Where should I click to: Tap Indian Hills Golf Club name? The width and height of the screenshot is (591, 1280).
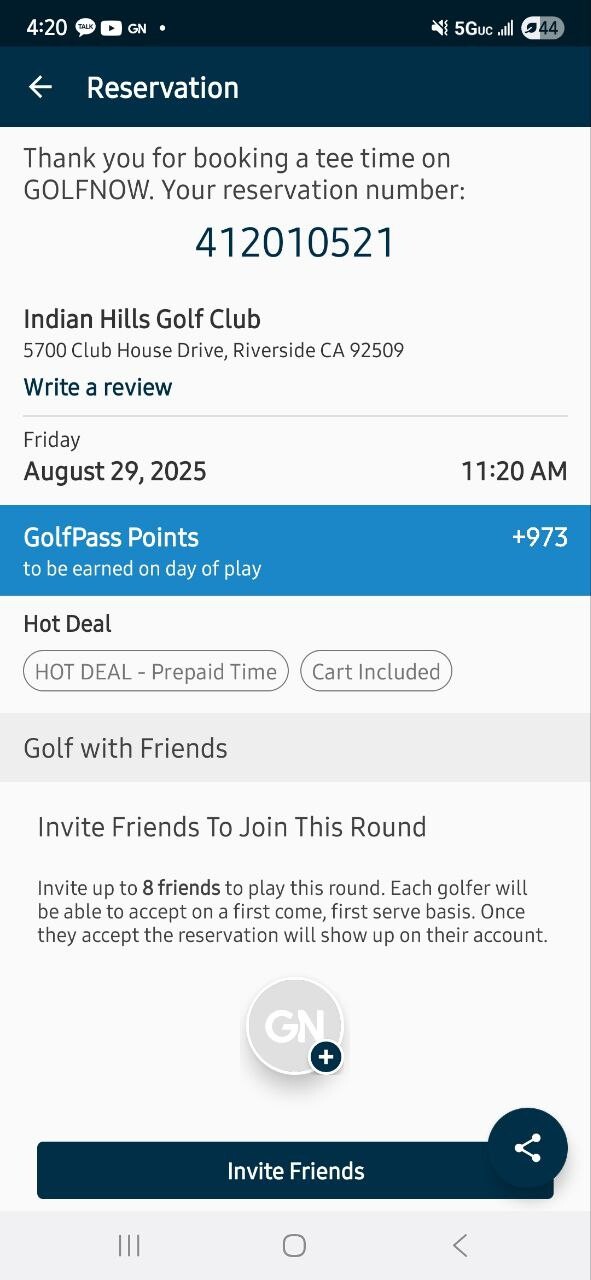[x=142, y=319]
